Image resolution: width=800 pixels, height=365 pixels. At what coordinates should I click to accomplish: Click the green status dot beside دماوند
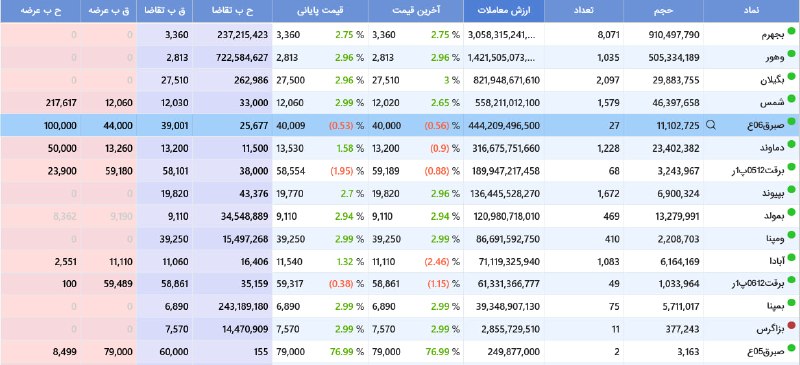pos(791,144)
